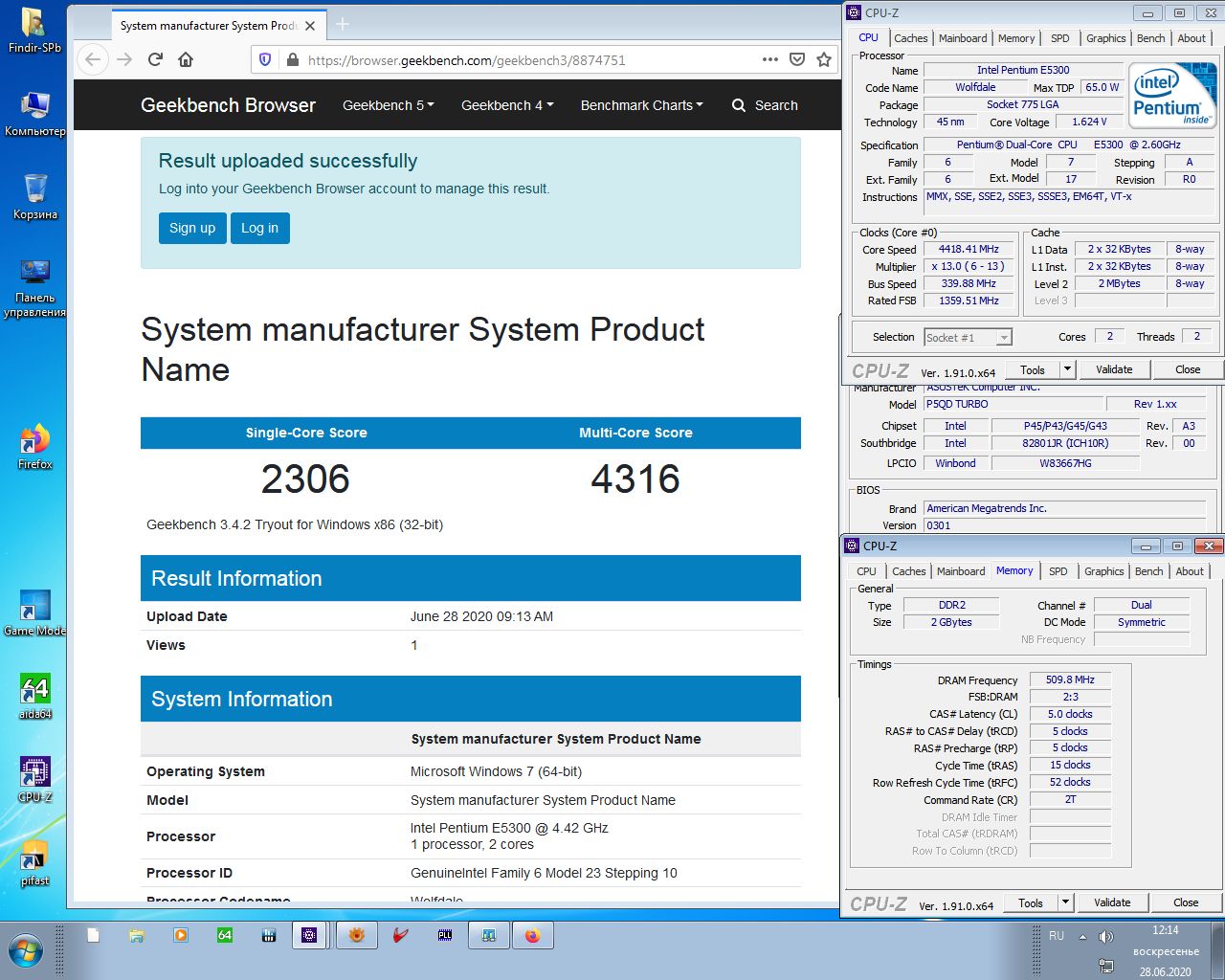Open the tracking protection shield icon
Image resolution: width=1225 pixels, height=980 pixels.
click(x=265, y=59)
